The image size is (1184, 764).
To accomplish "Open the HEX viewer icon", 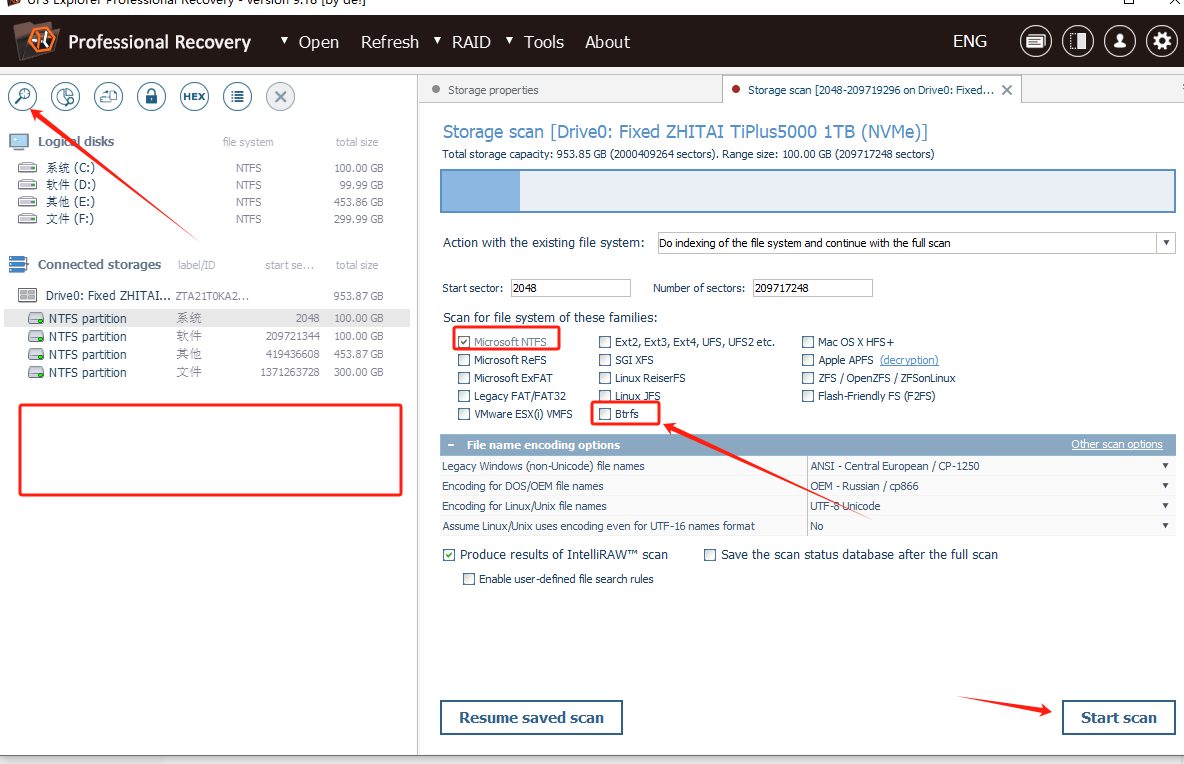I will coord(195,97).
